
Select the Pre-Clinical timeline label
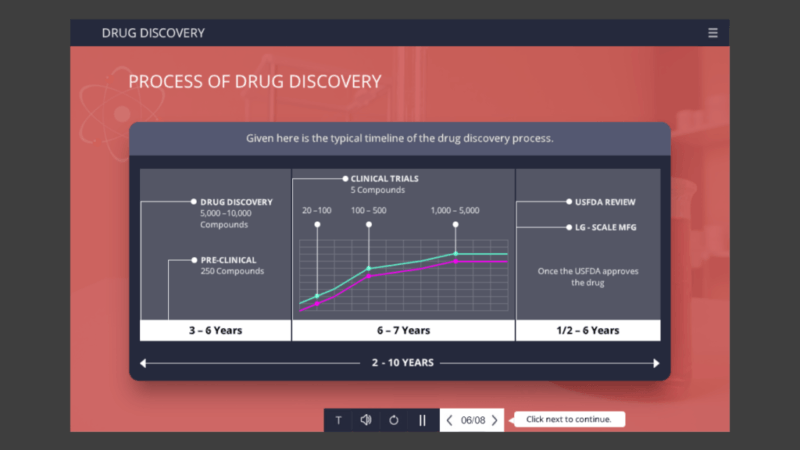coord(228,260)
